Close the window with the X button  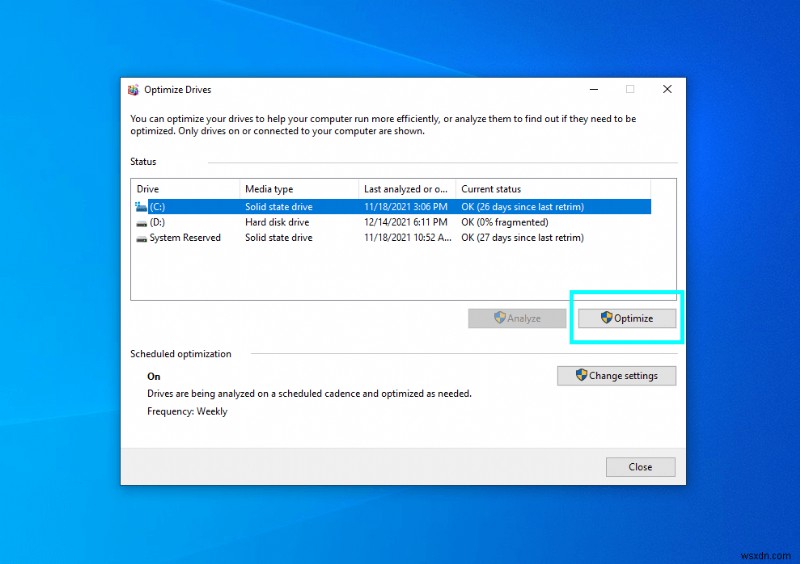pos(667,89)
